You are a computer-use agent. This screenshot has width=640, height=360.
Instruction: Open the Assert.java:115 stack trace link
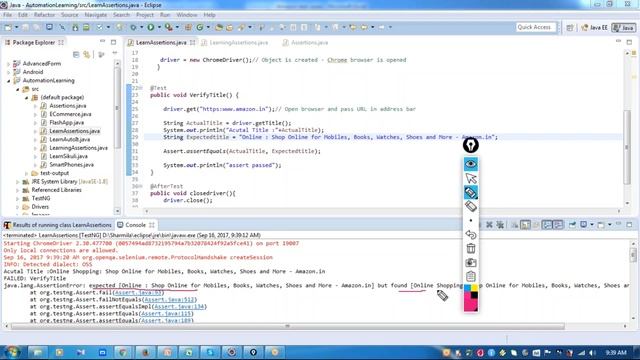[x=166, y=313]
